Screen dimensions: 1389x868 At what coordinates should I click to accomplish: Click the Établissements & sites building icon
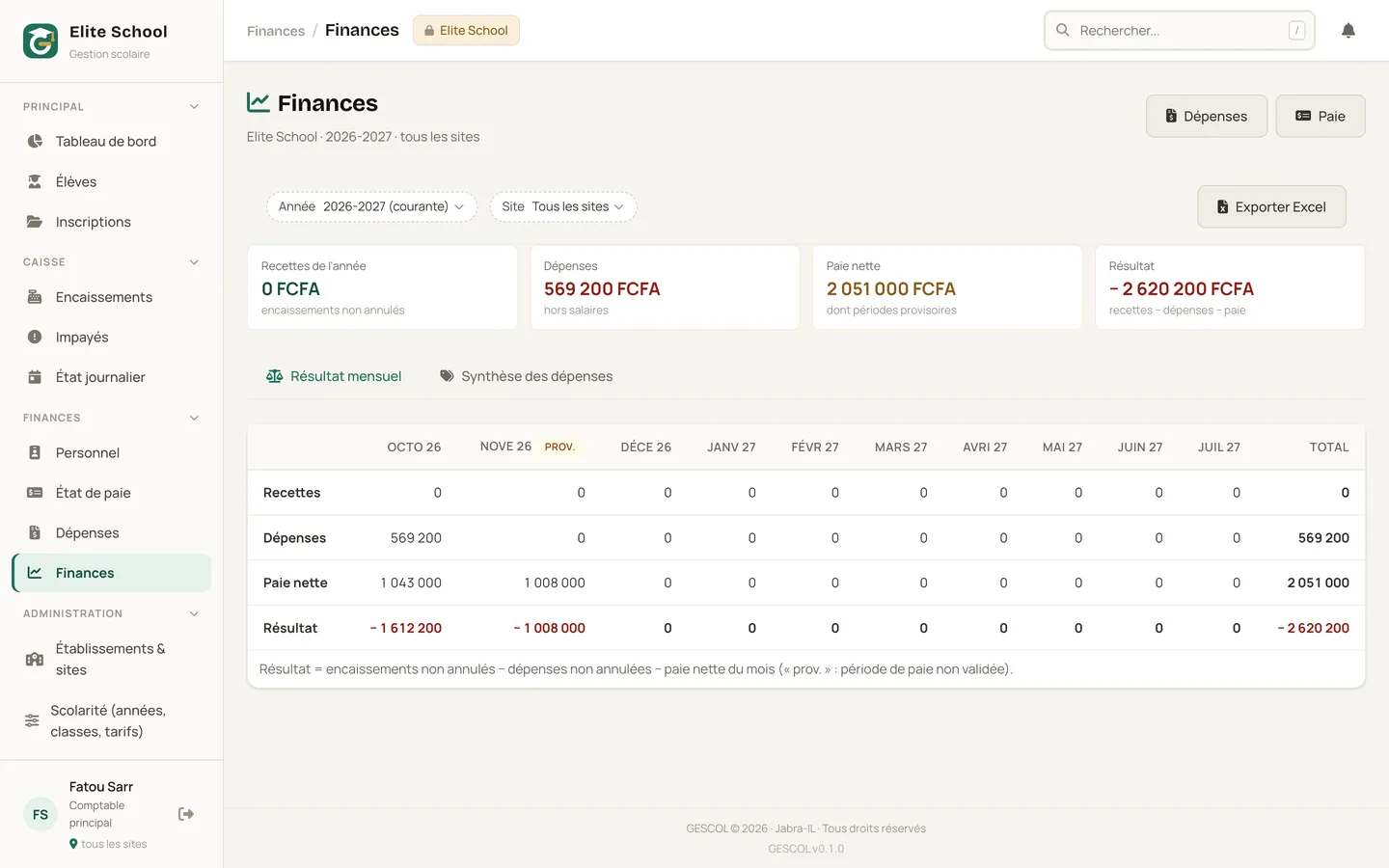(35, 660)
